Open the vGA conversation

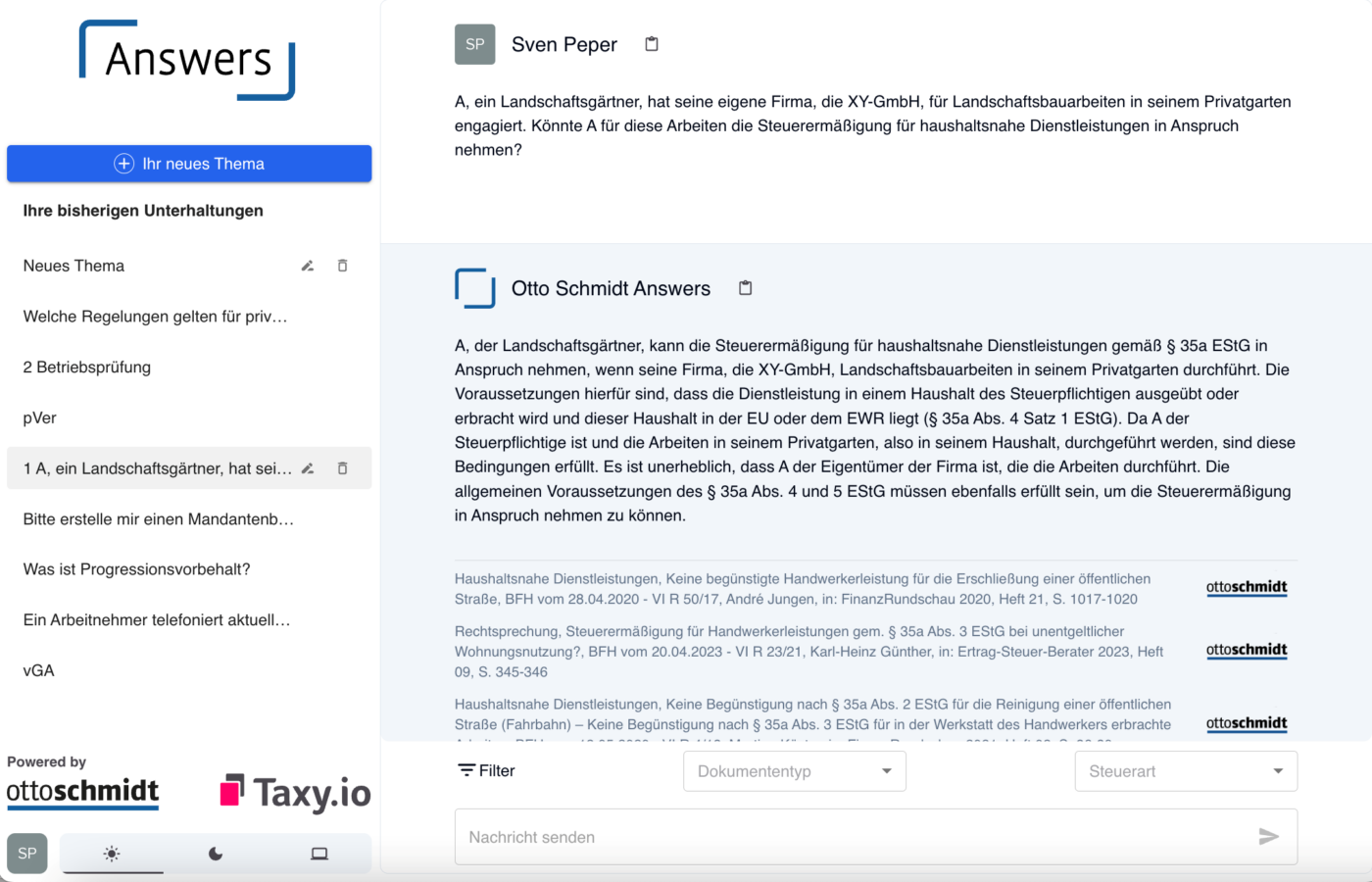pos(39,670)
